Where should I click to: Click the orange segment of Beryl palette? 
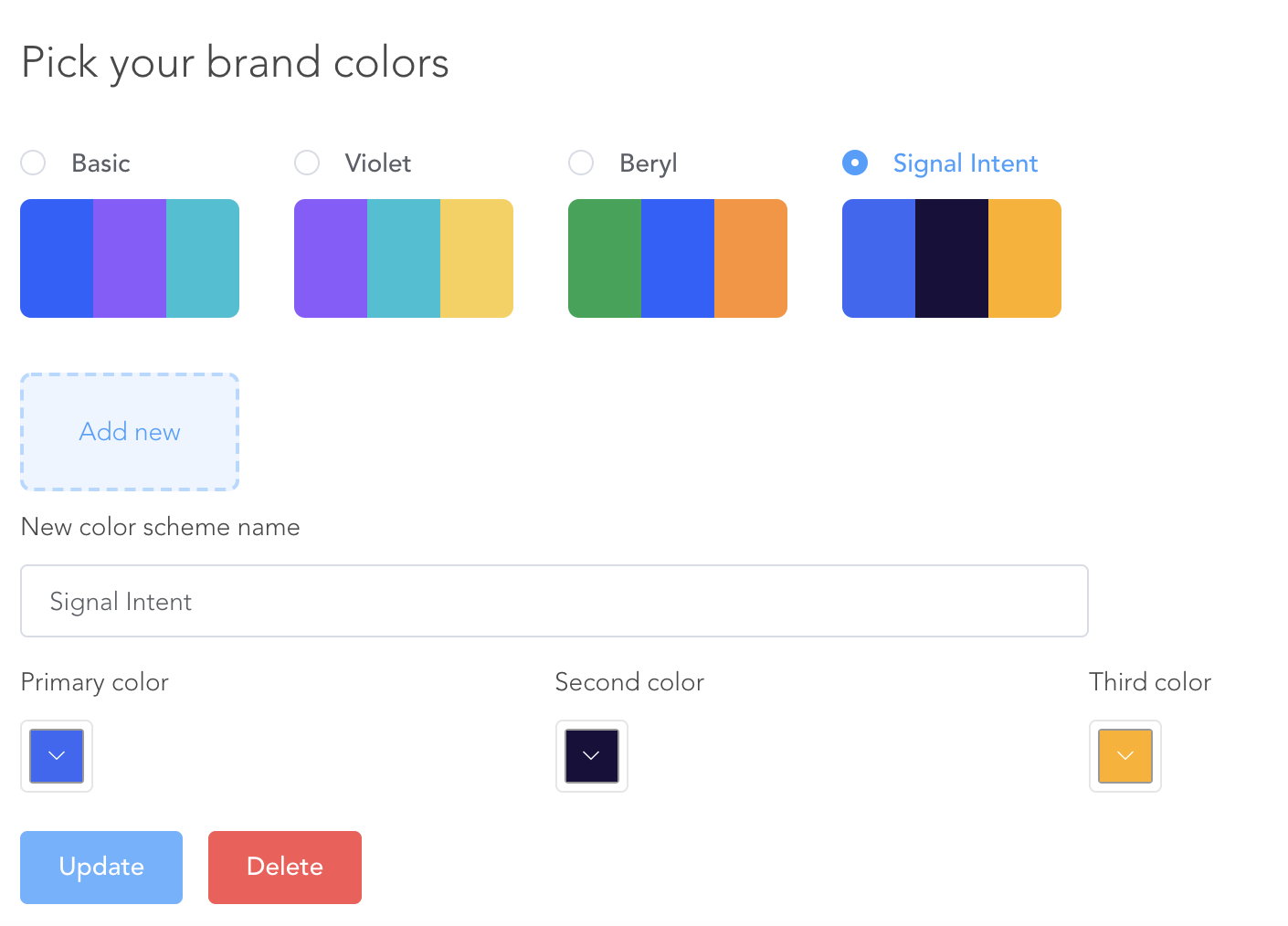pyautogui.click(x=751, y=258)
